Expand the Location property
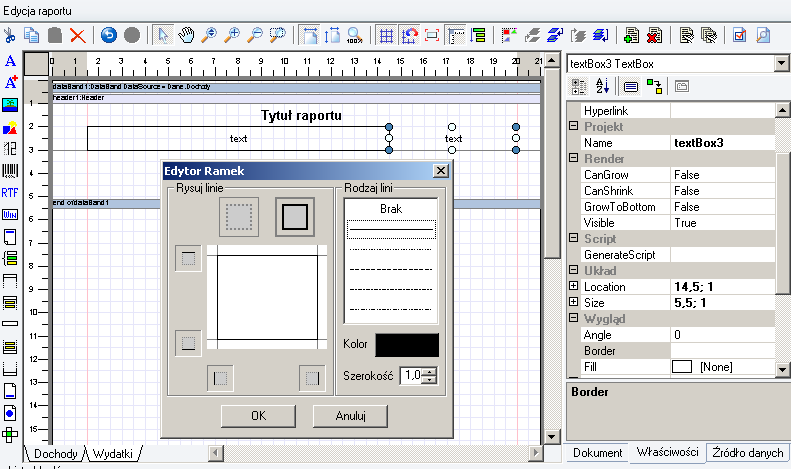This screenshot has height=469, width=791. pos(574,286)
